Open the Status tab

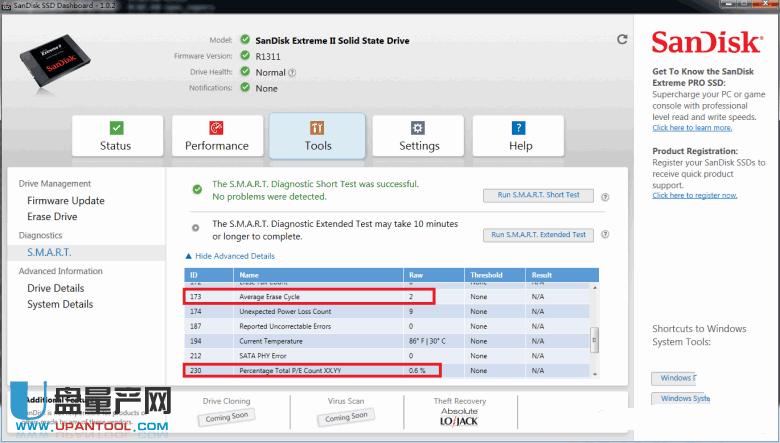pyautogui.click(x=116, y=136)
